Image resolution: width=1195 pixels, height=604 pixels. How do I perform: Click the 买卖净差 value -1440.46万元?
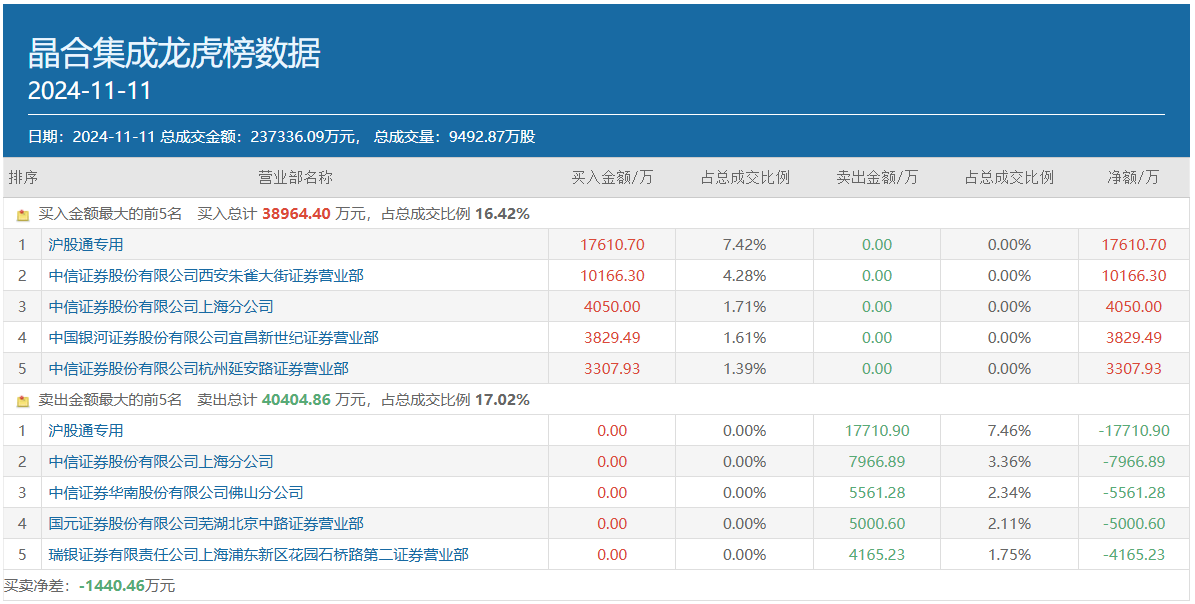point(126,586)
